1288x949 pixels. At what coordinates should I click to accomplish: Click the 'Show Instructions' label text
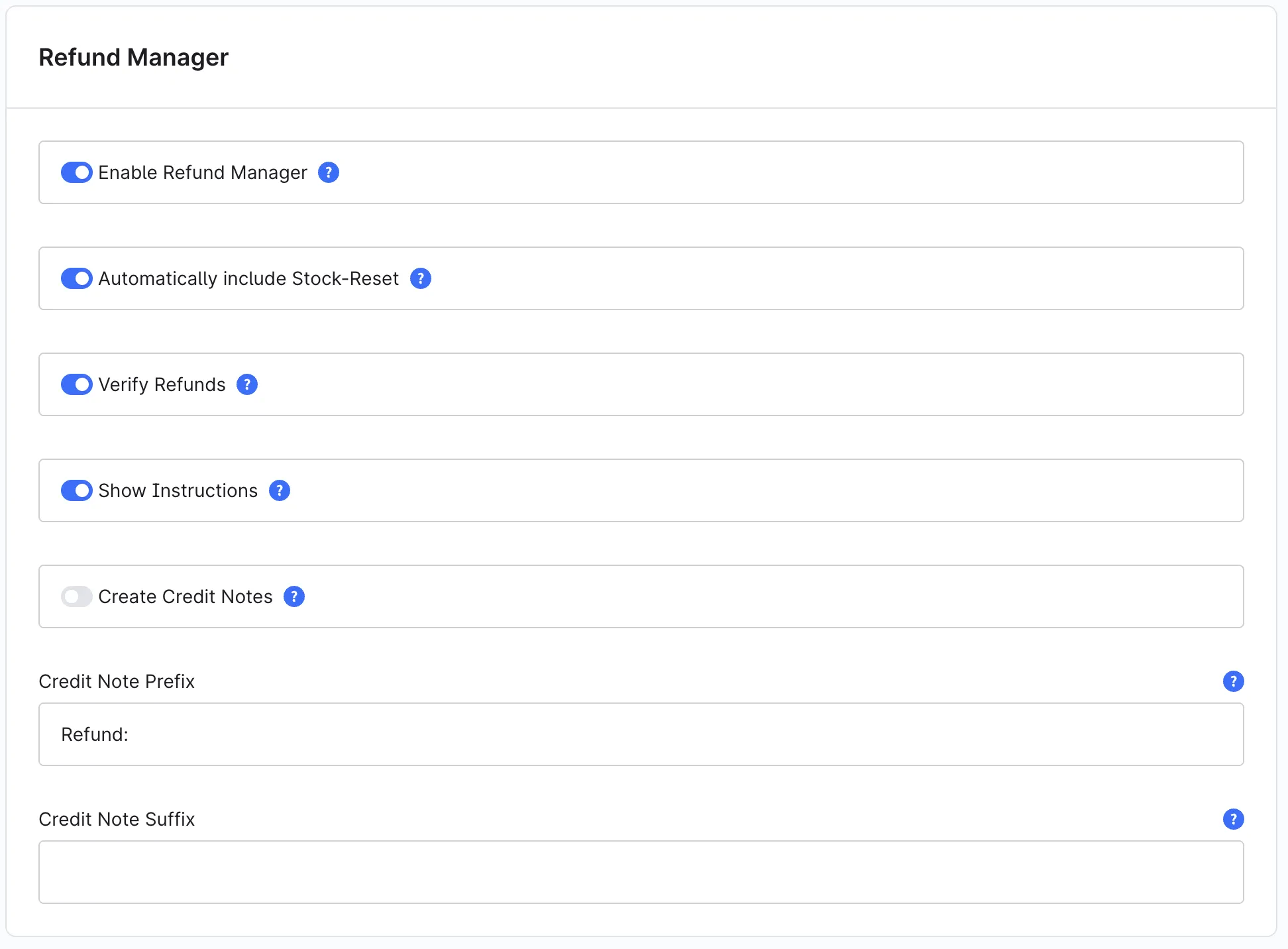(x=178, y=490)
